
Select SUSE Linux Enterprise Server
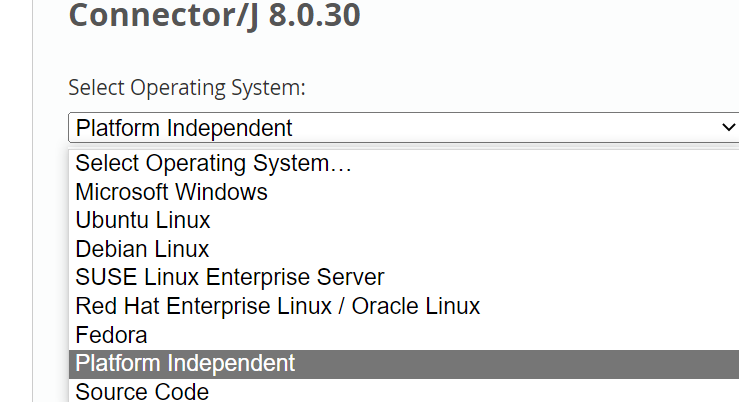[x=230, y=277]
